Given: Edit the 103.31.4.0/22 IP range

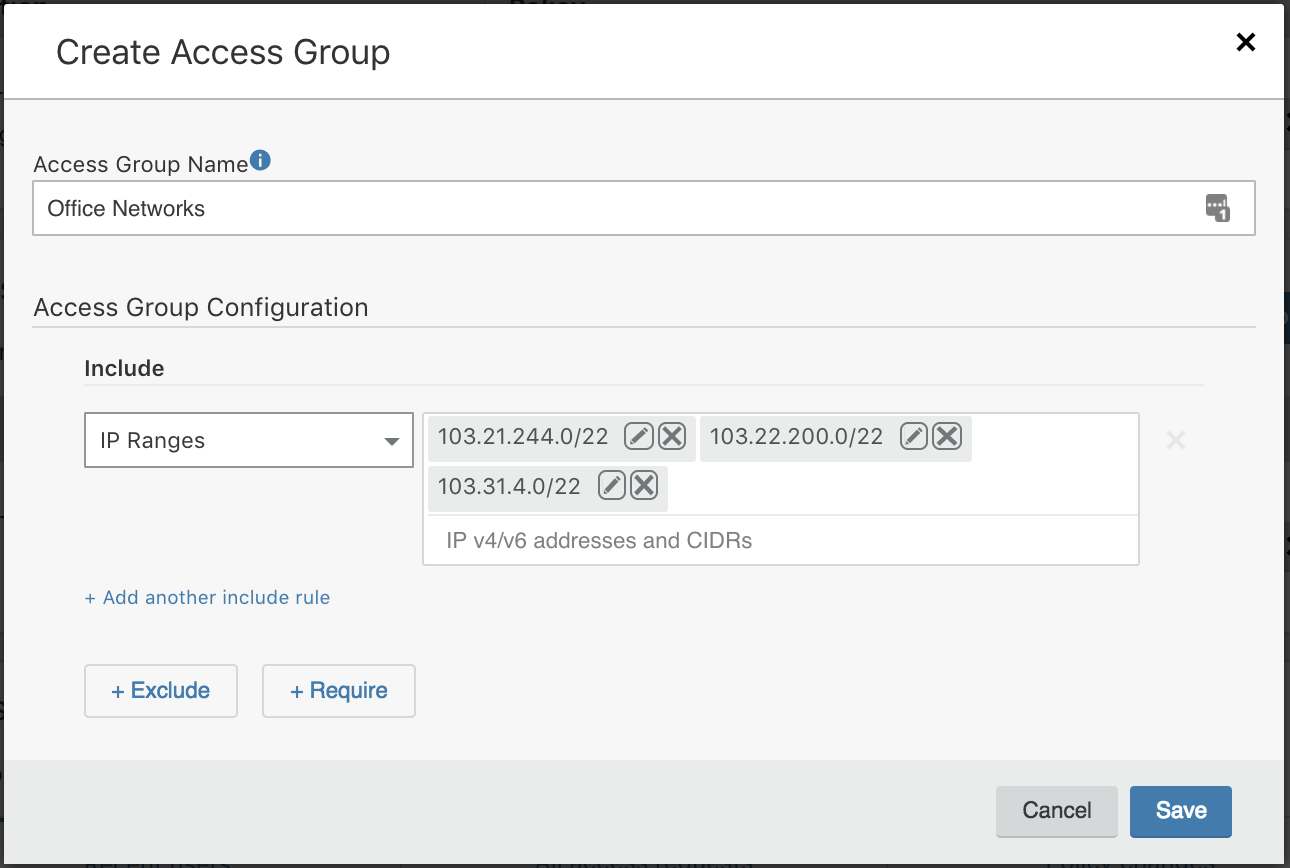Looking at the screenshot, I should click(611, 487).
